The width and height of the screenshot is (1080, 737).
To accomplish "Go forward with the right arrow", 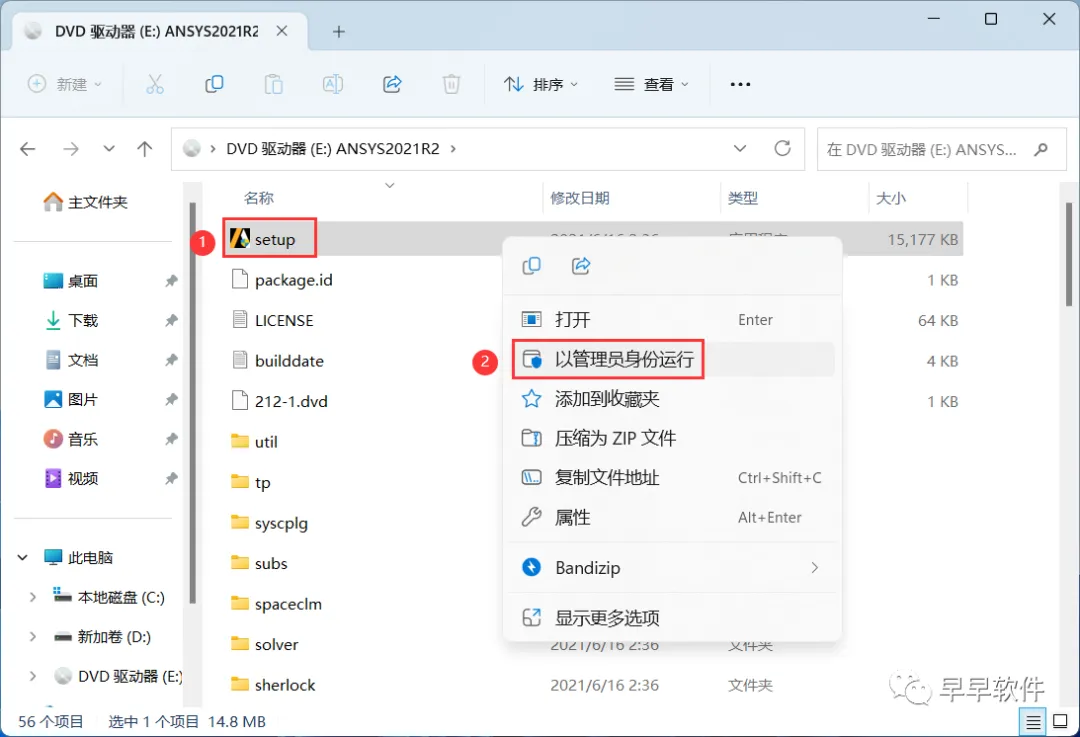I will [x=71, y=149].
